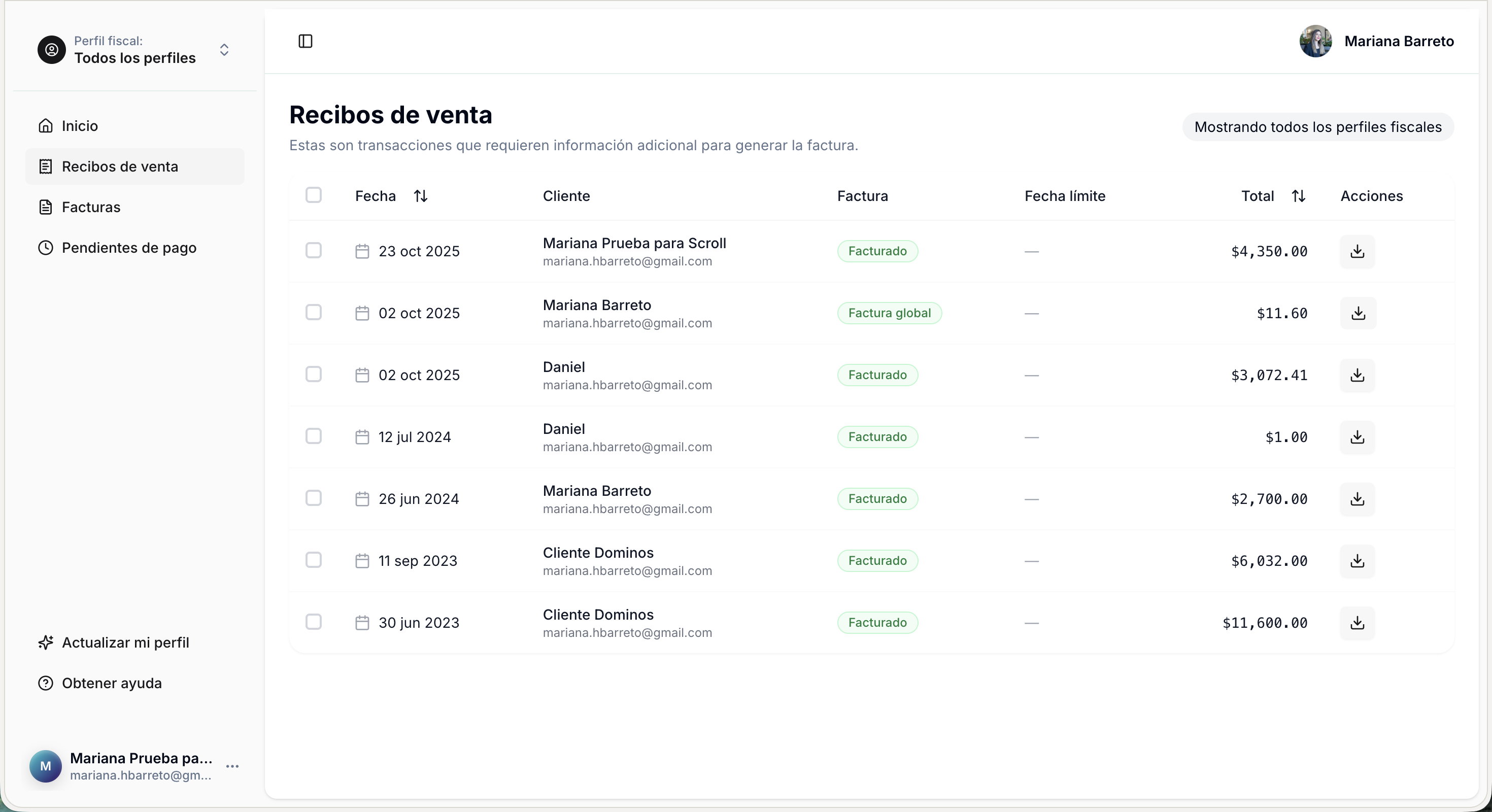This screenshot has height=812, width=1492.
Task: Click the sparkle icon next to Actualizar mi perfil
Action: [x=46, y=642]
